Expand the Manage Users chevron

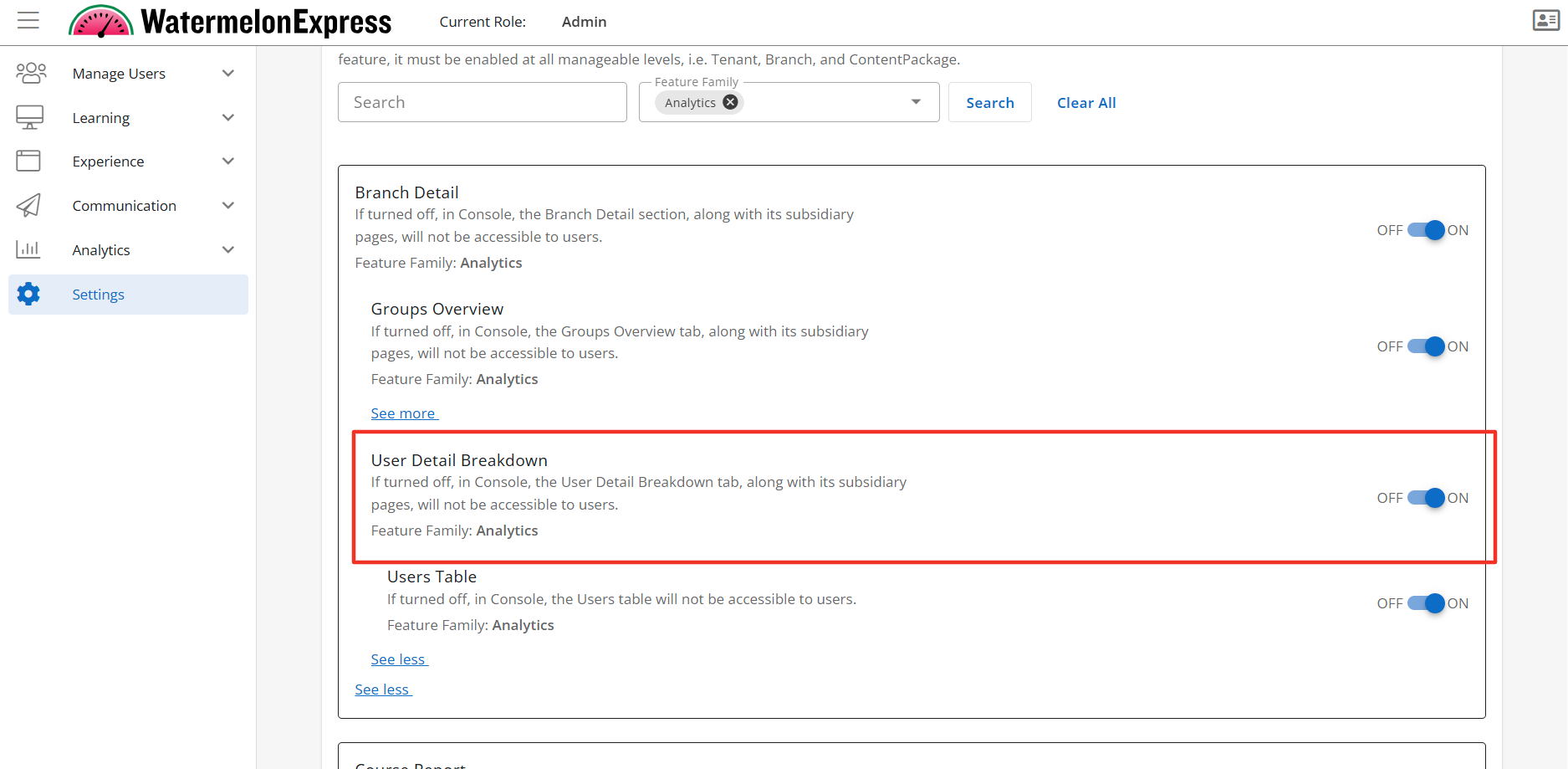click(228, 74)
